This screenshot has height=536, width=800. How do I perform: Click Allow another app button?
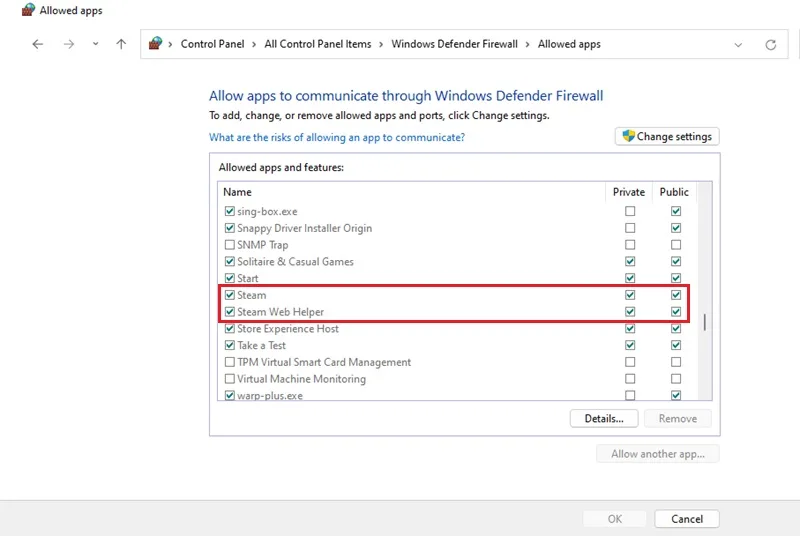point(658,454)
